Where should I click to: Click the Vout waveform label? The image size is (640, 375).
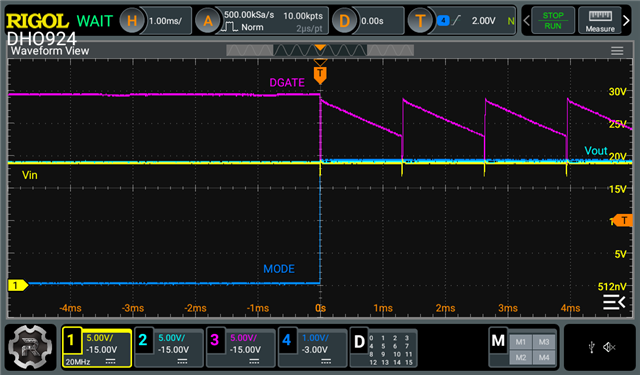pos(596,151)
